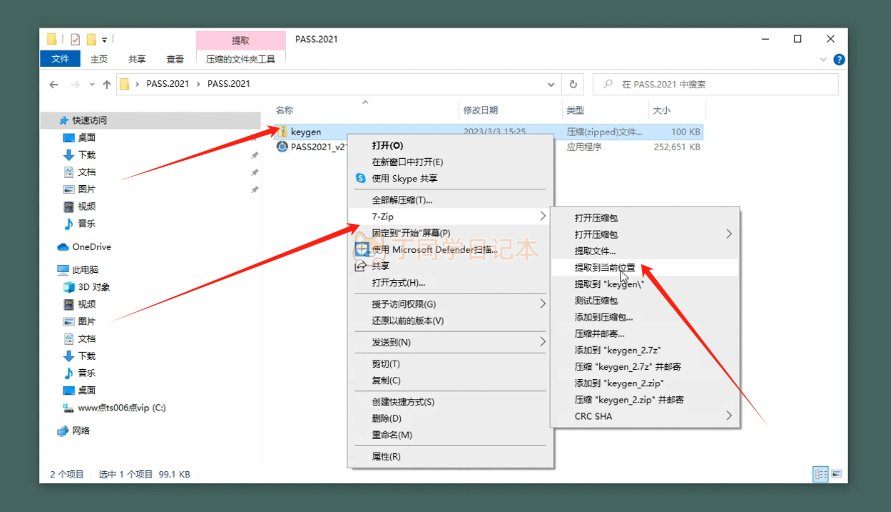Image resolution: width=891 pixels, height=512 pixels.
Task: Choose 添加到 "keygen_2.zip"
Action: [646, 383]
